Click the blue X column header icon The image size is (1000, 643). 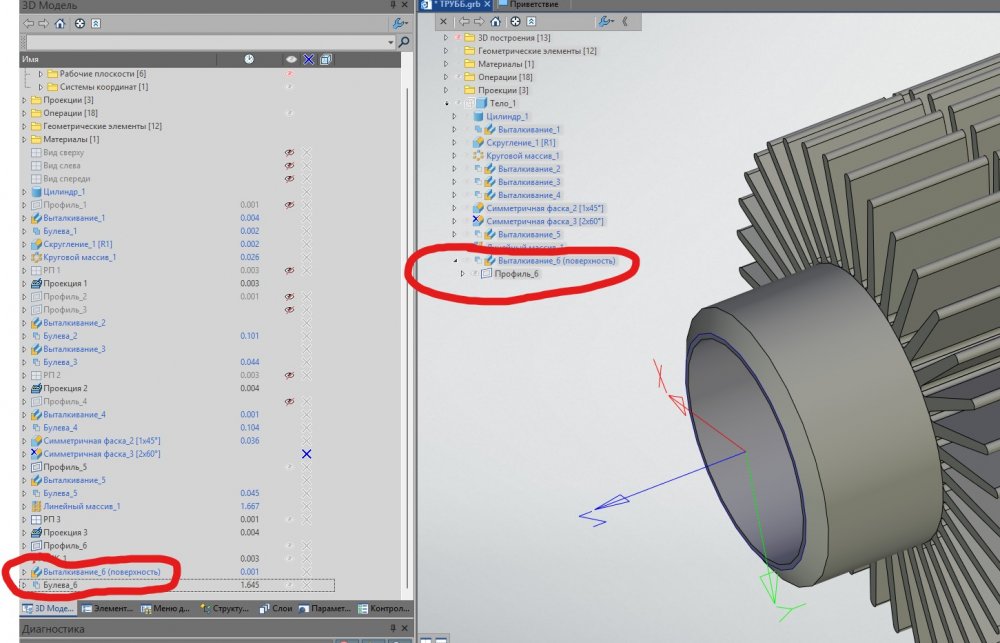coord(309,59)
